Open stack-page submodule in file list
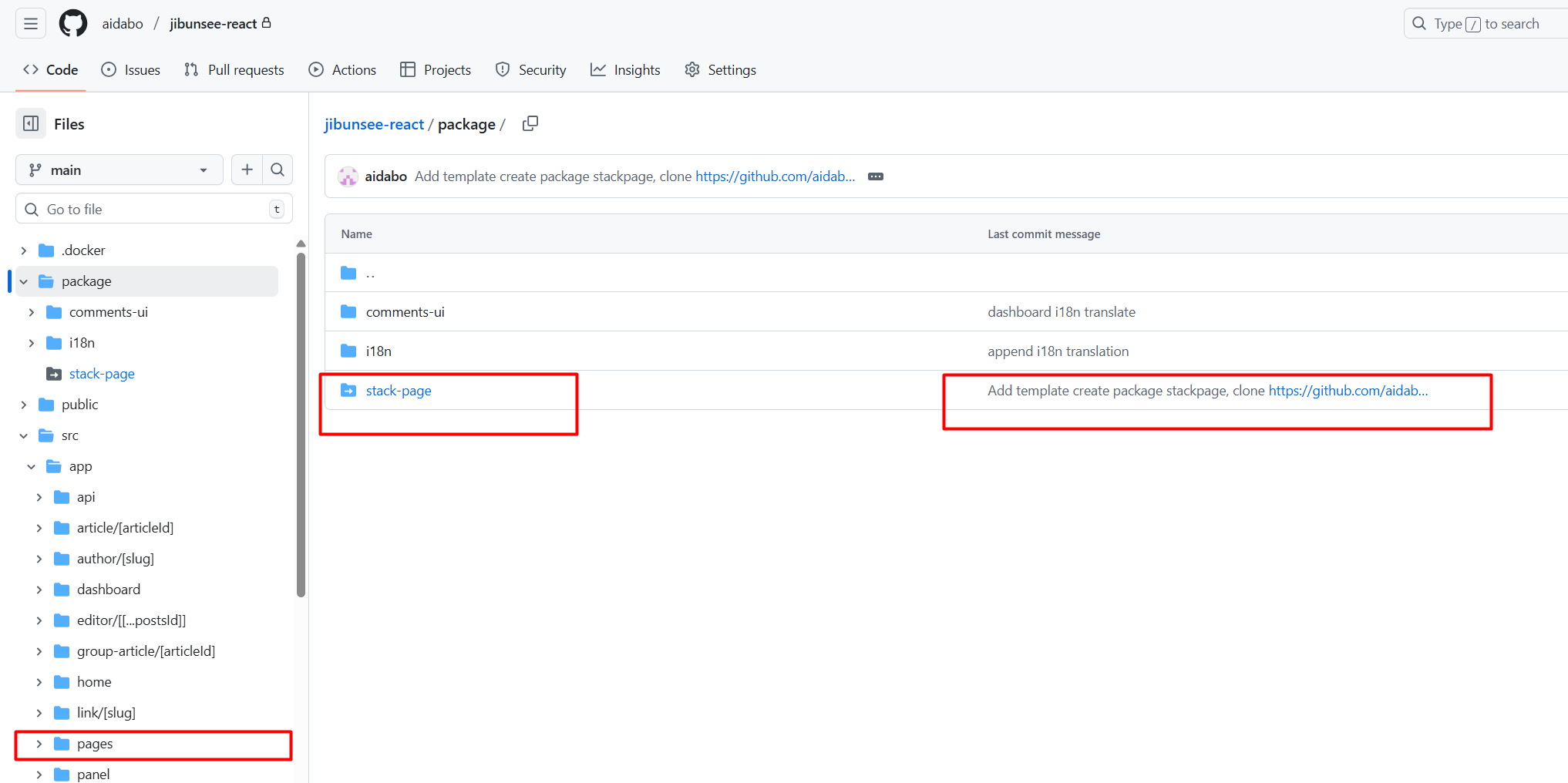The image size is (1568, 783). coord(399,391)
